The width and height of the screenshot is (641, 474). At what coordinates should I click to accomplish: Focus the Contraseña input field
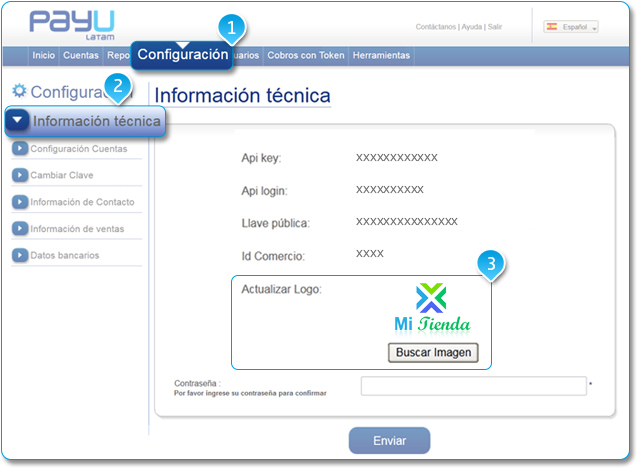pyautogui.click(x=474, y=386)
